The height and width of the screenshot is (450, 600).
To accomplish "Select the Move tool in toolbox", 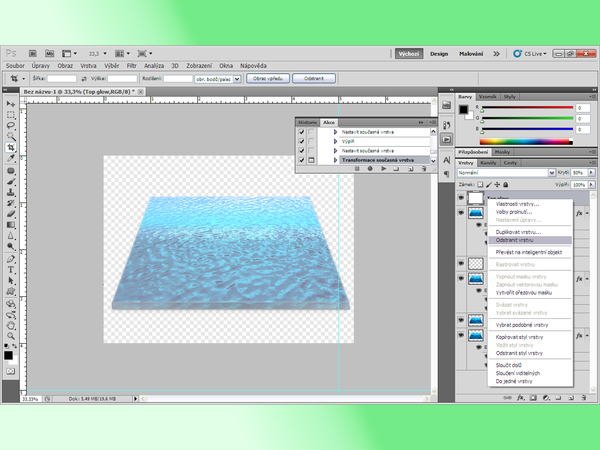I will [11, 104].
